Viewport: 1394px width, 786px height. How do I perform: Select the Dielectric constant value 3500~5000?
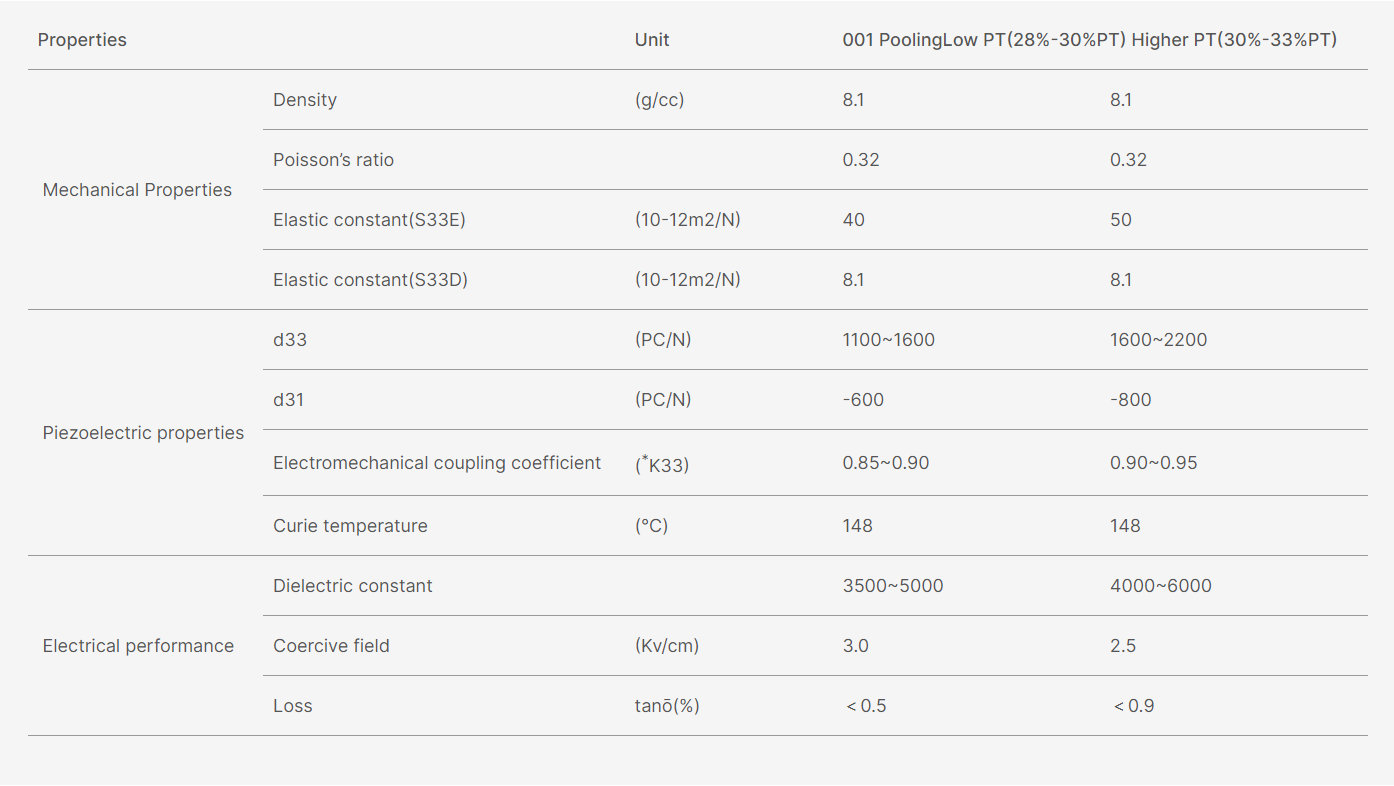(x=893, y=586)
